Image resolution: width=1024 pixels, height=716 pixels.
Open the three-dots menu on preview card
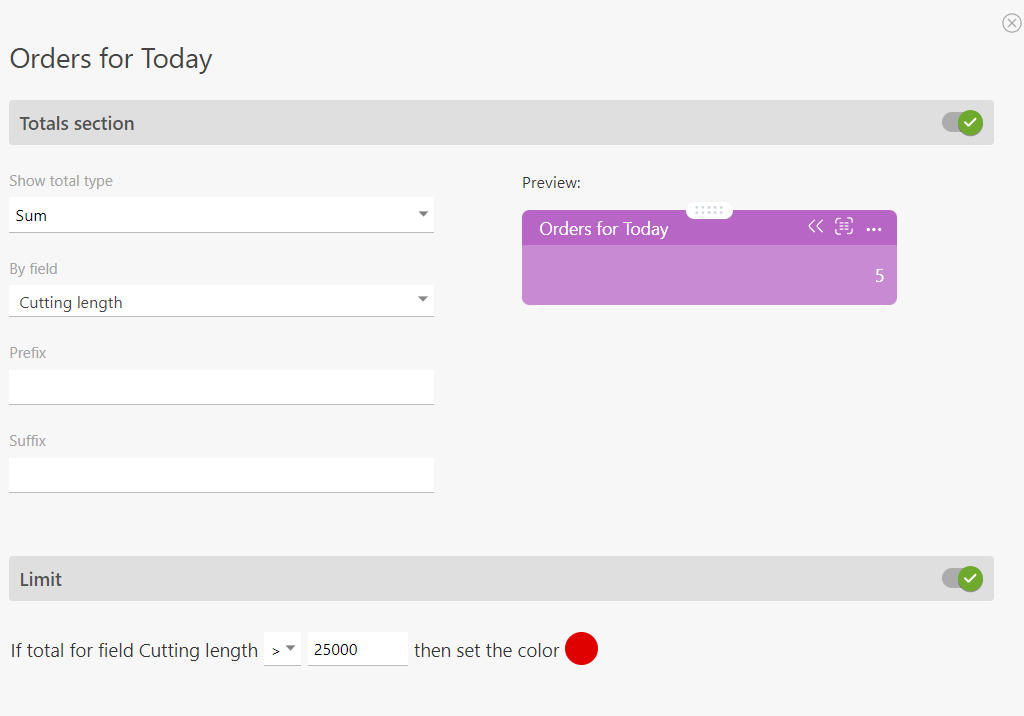[x=874, y=229]
